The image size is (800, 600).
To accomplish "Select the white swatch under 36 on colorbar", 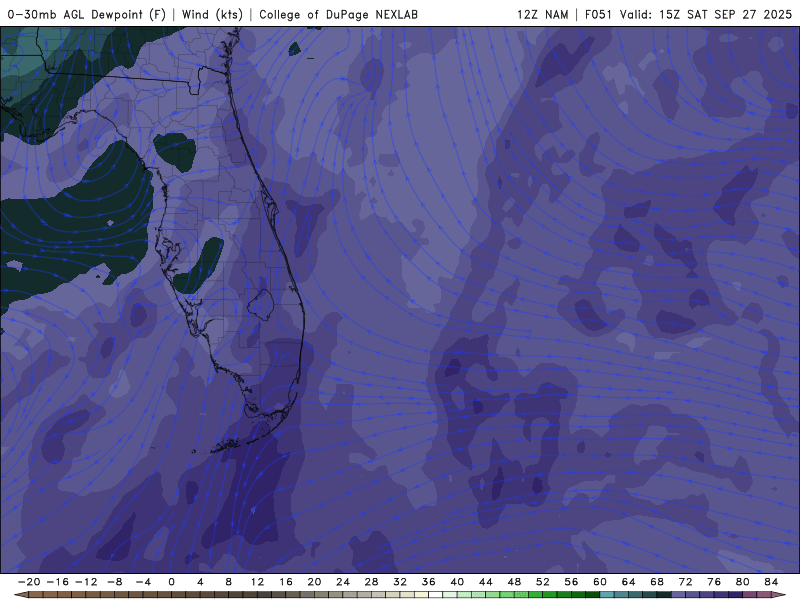I will 435,595.
